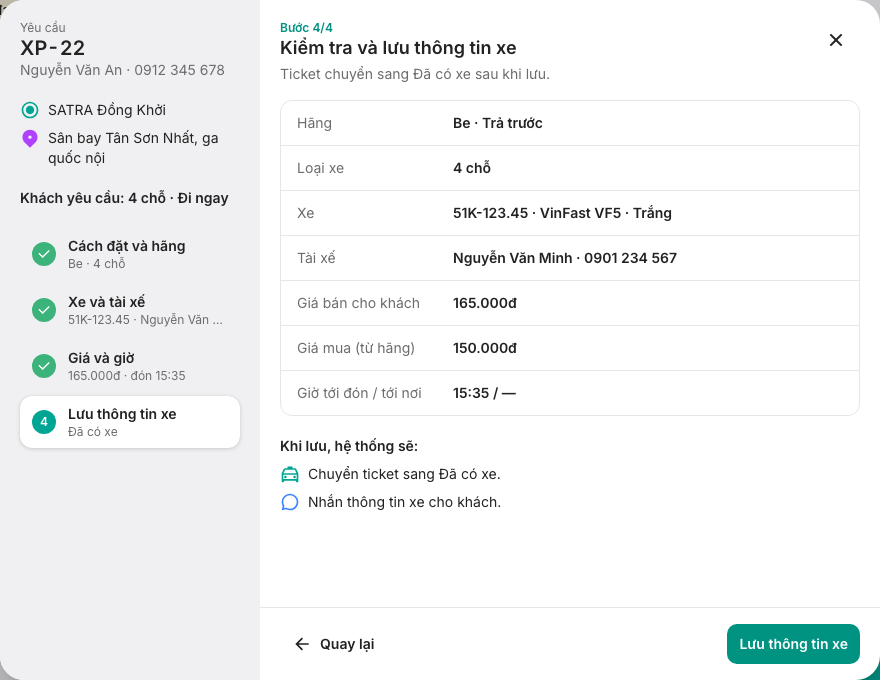Click the plate 51K-123.45 · VinFast VF5 value

562,213
